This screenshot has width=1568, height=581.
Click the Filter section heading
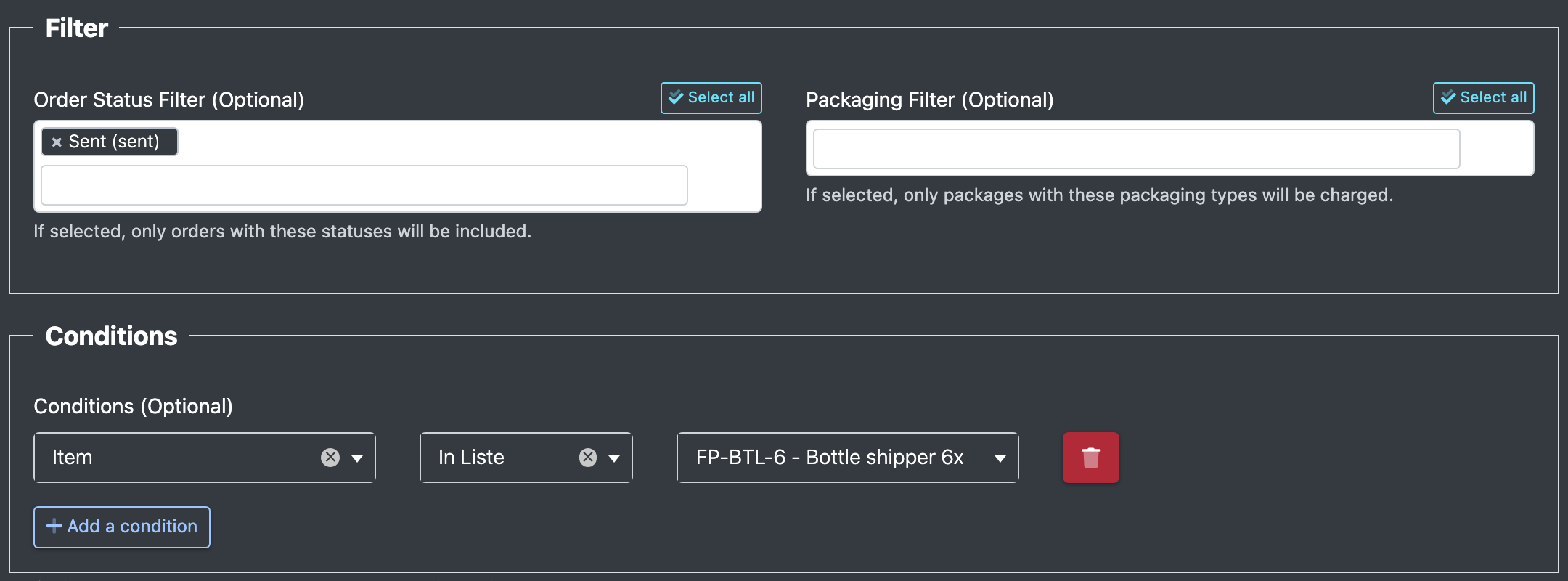coord(76,28)
